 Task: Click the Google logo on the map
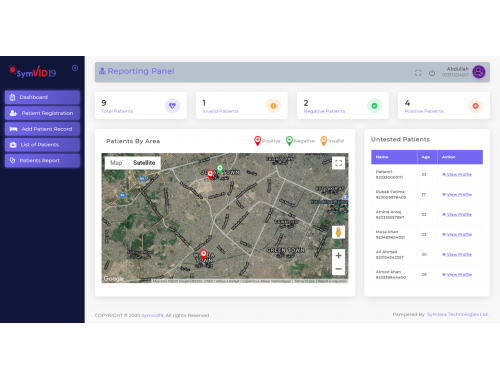point(114,278)
